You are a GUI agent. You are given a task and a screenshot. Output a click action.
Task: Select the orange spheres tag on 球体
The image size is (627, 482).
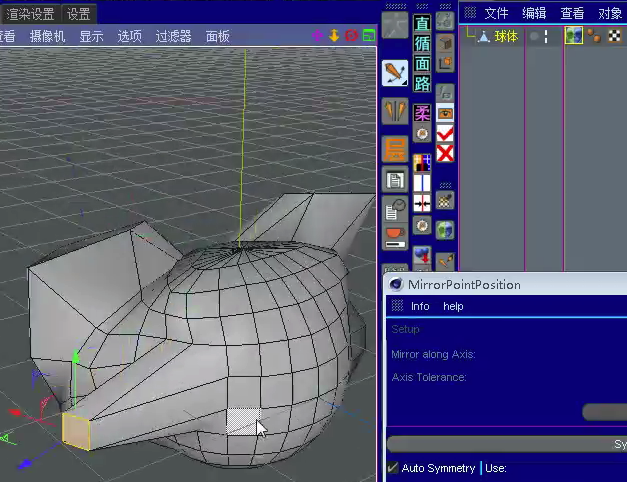coord(594,36)
